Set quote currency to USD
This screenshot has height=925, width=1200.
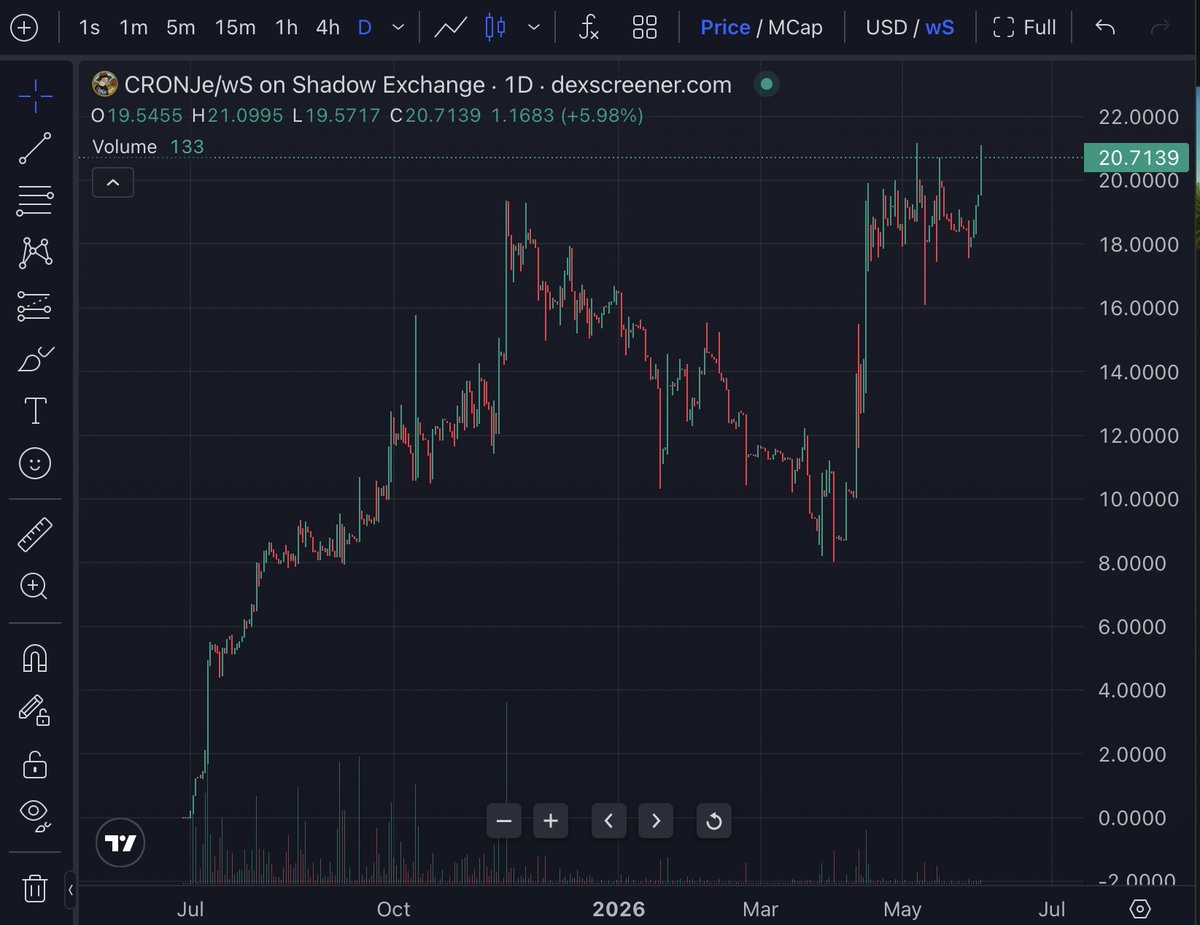pyautogui.click(x=886, y=28)
